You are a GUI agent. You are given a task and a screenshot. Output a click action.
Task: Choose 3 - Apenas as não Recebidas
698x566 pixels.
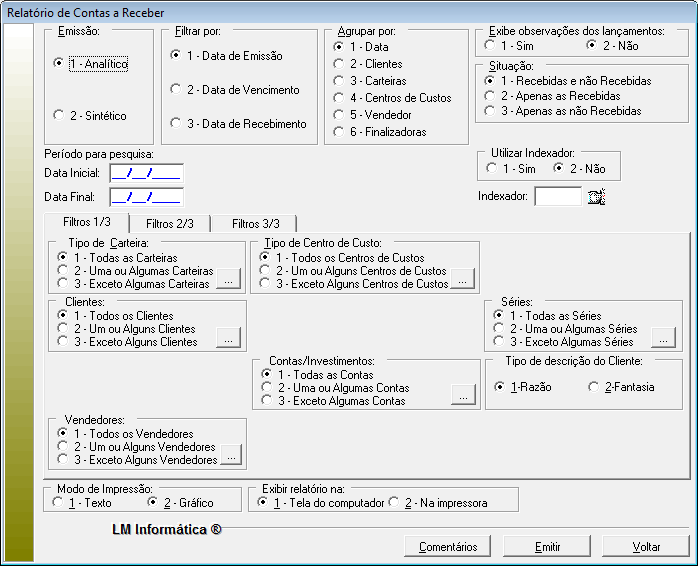tap(489, 112)
